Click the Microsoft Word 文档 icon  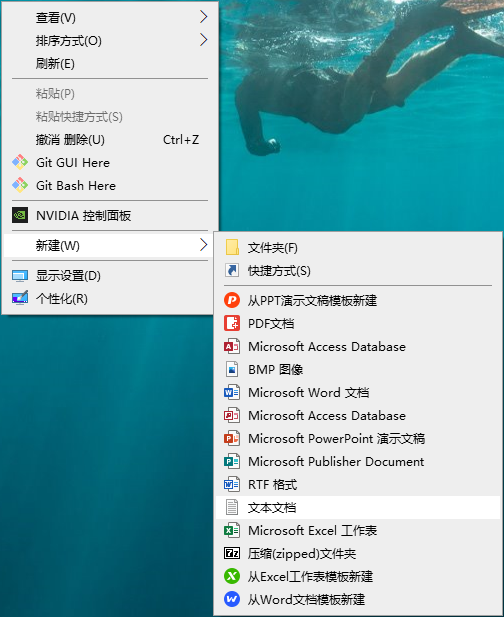click(232, 392)
